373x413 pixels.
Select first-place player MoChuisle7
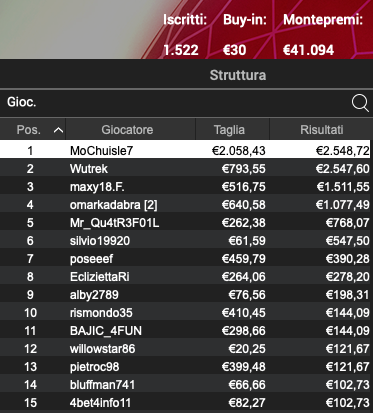(x=186, y=150)
